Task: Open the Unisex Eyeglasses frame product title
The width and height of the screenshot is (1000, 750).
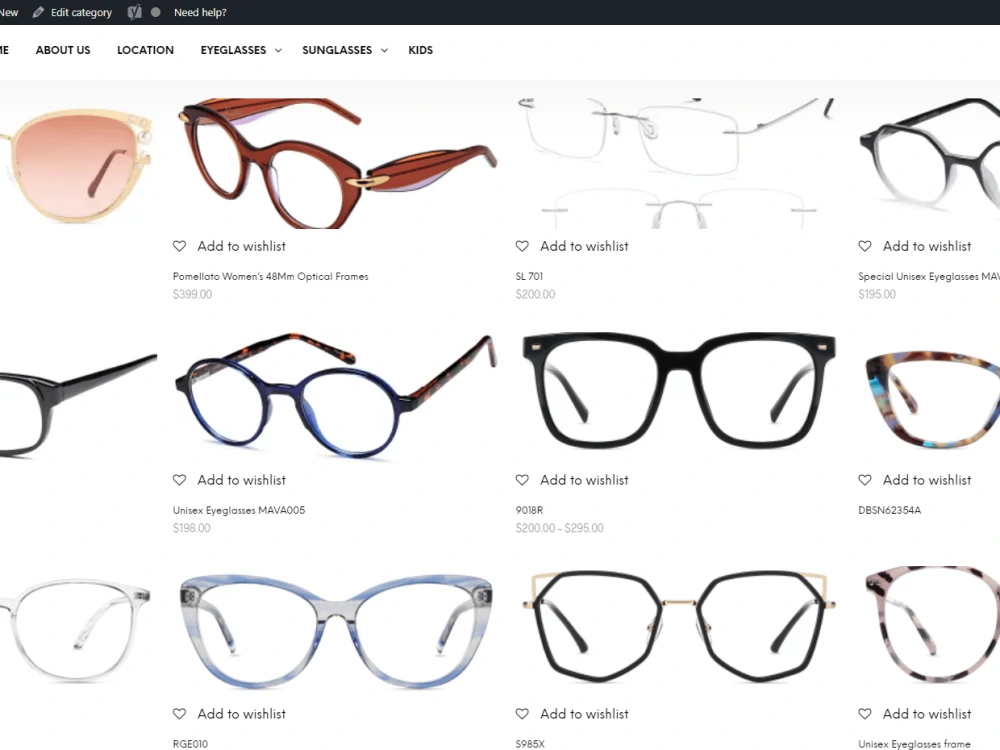Action: [x=914, y=744]
